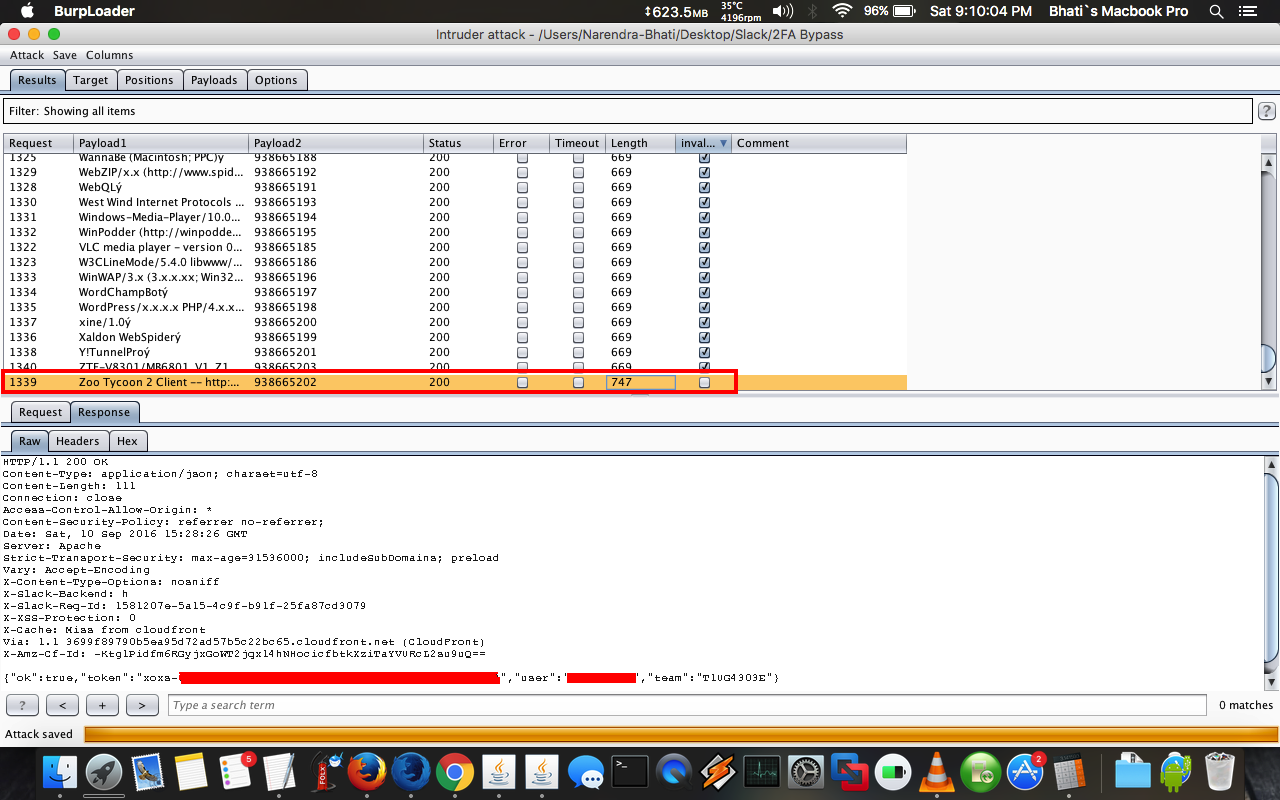Open the blue folder stack in dock
This screenshot has width=1280, height=800.
(x=1133, y=772)
